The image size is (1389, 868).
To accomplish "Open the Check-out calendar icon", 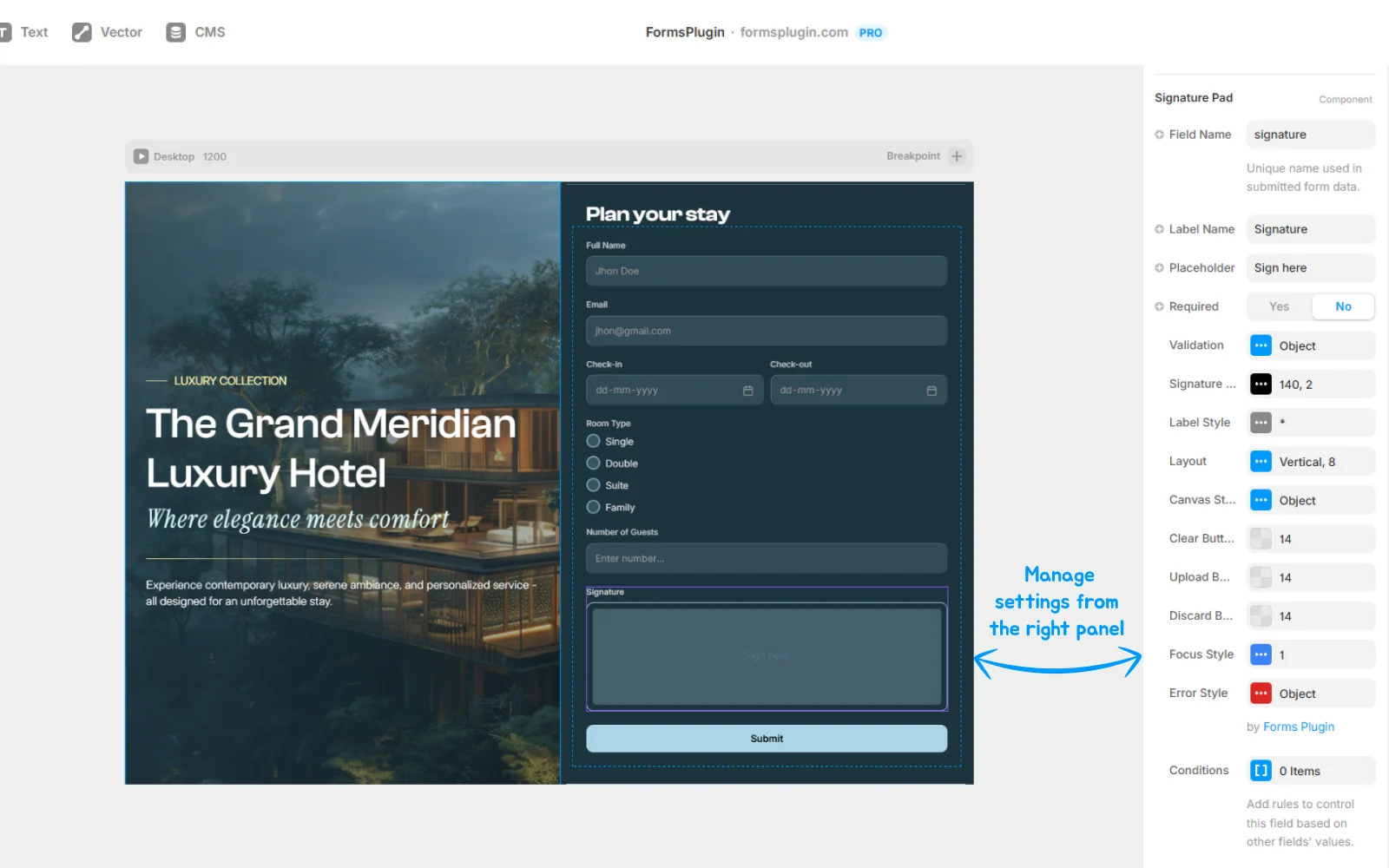I will [x=931, y=391].
